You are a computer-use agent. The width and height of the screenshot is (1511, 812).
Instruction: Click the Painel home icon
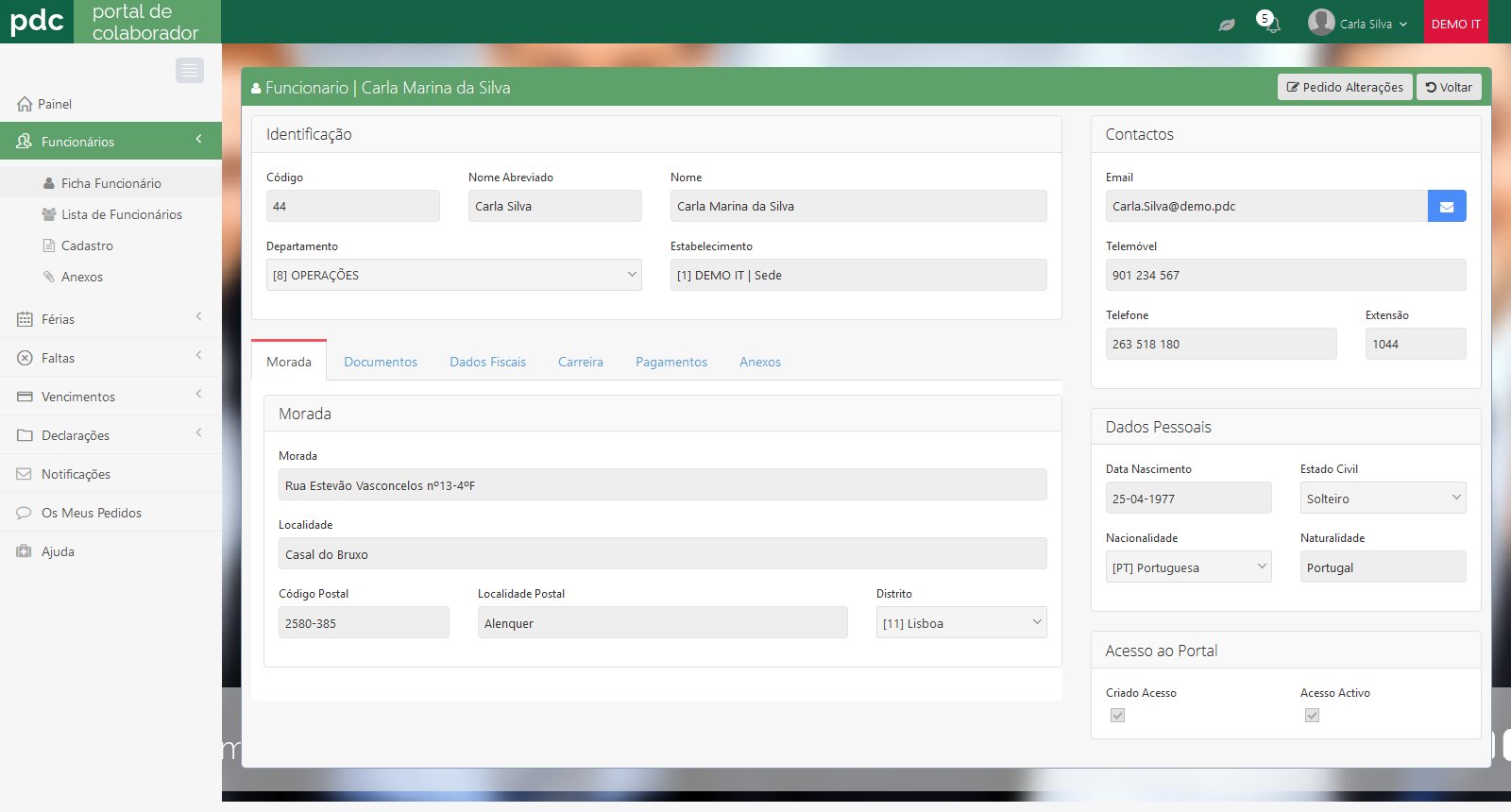pos(25,104)
